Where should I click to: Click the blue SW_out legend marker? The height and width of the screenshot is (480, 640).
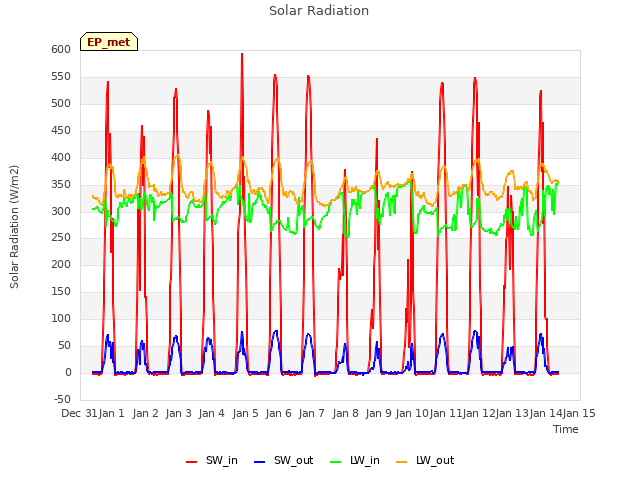(259, 462)
